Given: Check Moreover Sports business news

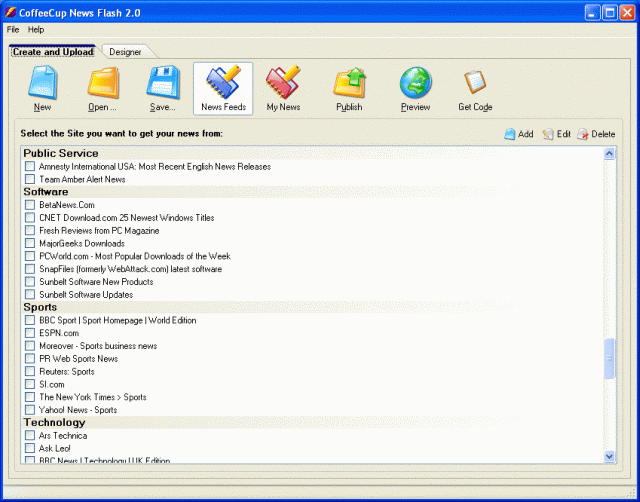Looking at the screenshot, I should [30, 345].
